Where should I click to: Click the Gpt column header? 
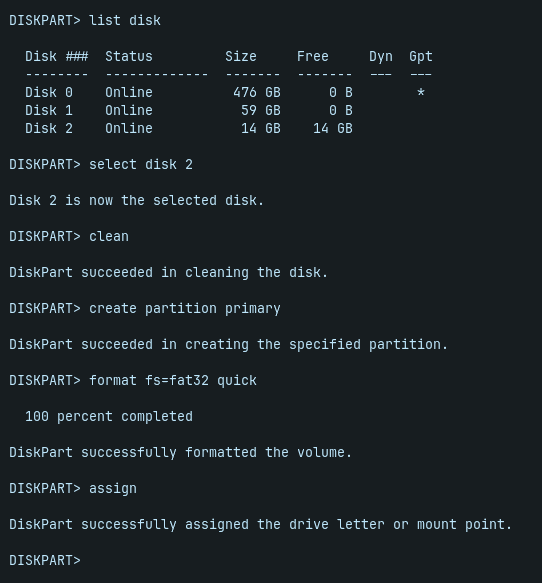click(420, 57)
